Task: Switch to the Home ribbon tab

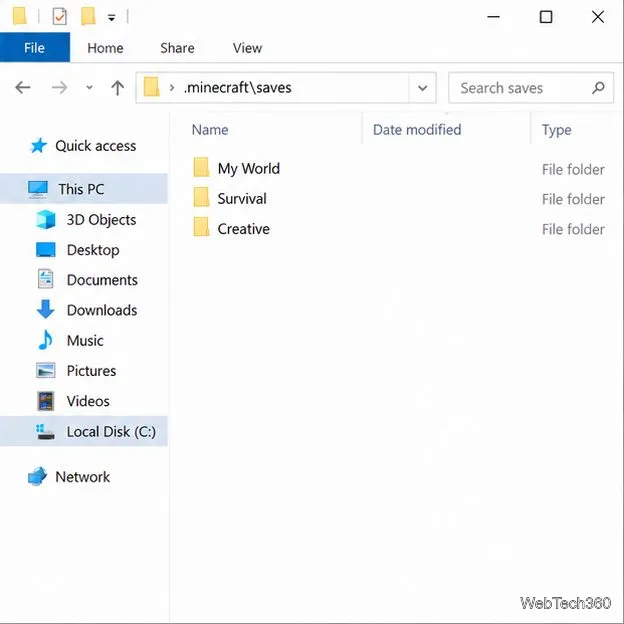Action: 105,48
